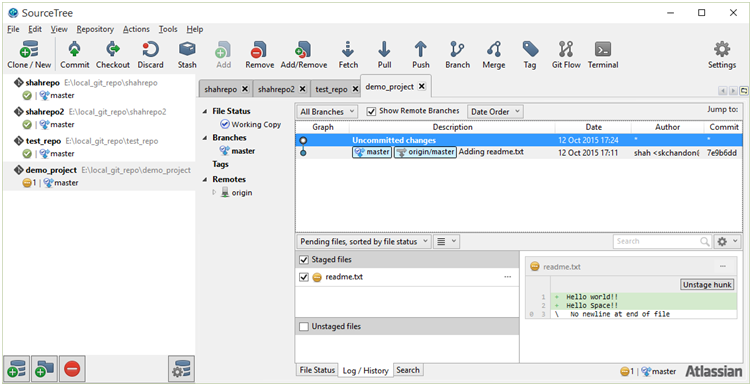The height and width of the screenshot is (386, 752).
Task: Open the Actions menu
Action: click(136, 29)
